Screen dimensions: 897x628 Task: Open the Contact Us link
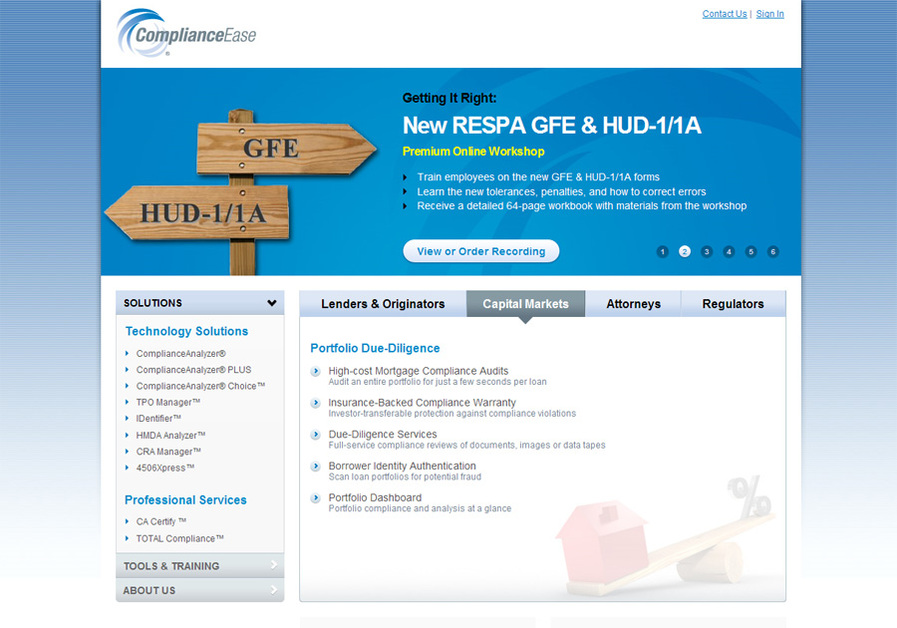click(x=724, y=14)
